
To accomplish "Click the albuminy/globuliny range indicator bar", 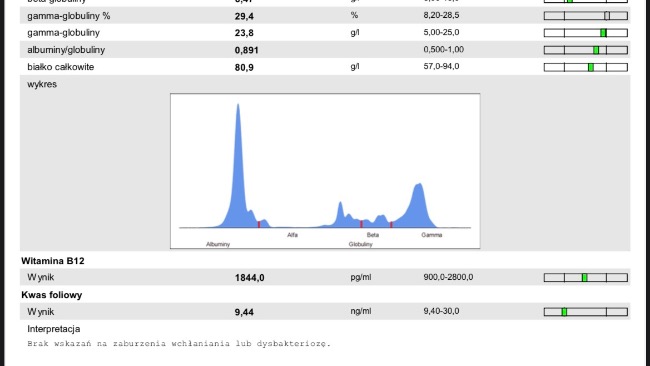I will [x=586, y=50].
